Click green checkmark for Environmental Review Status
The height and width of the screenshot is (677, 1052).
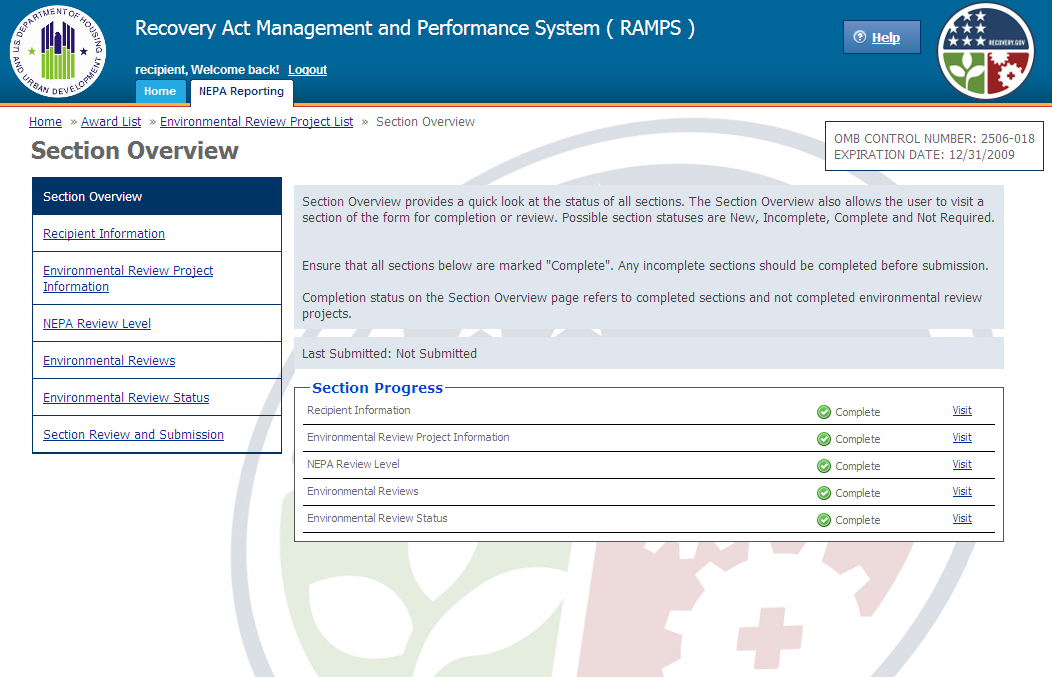(824, 520)
